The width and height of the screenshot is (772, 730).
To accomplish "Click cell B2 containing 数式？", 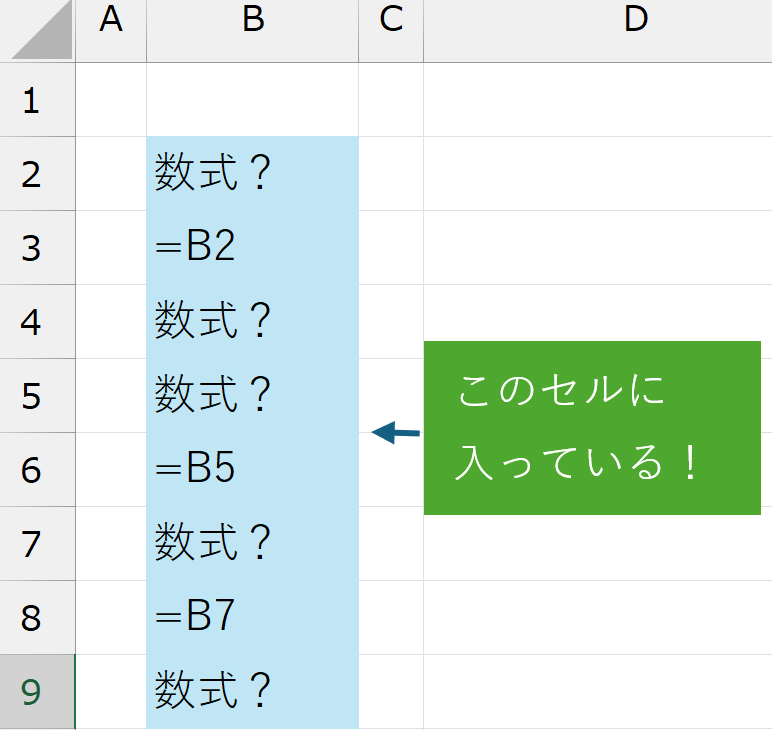I will (252, 174).
